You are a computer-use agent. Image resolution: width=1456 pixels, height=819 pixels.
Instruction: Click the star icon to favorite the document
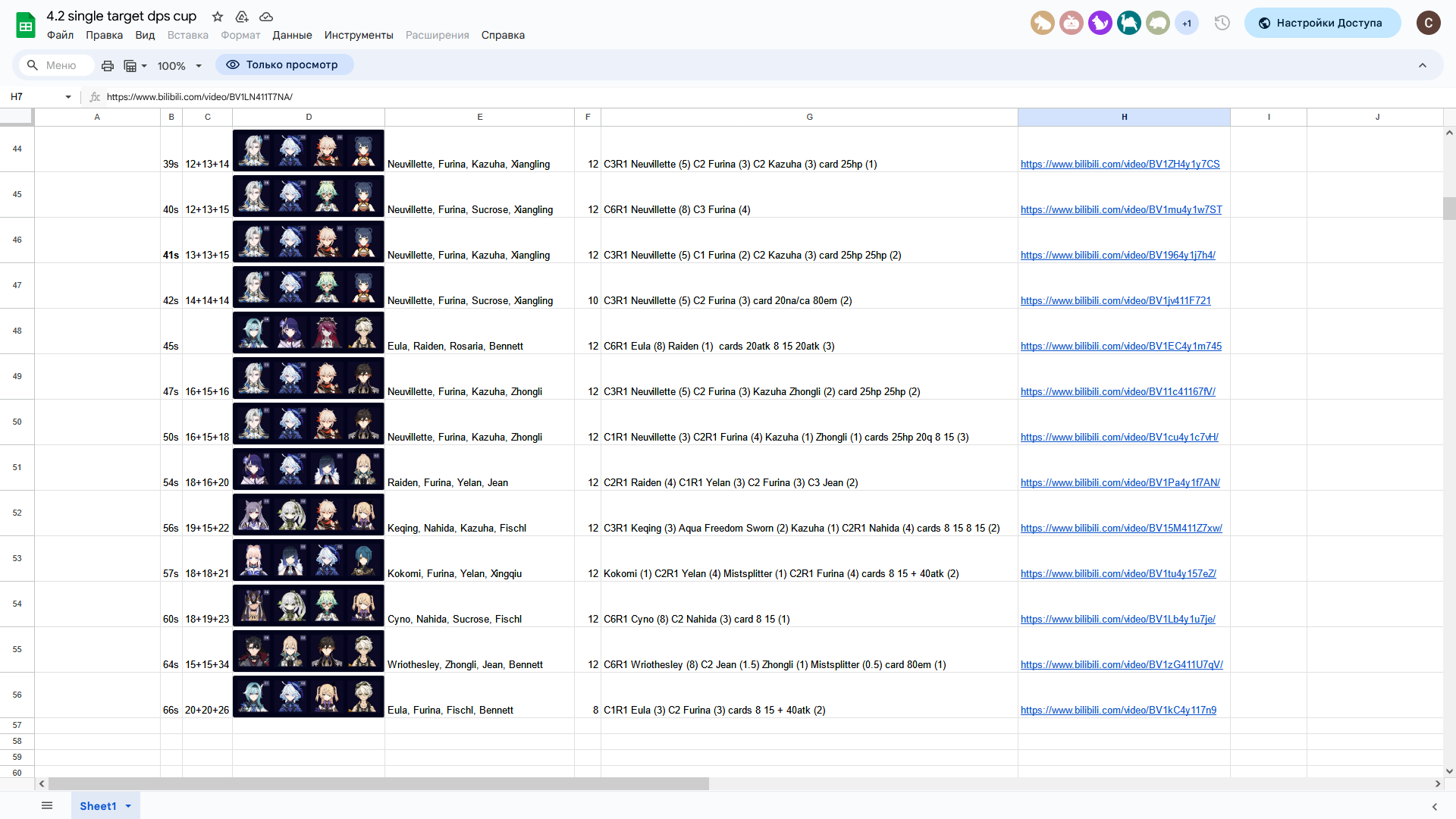[218, 17]
